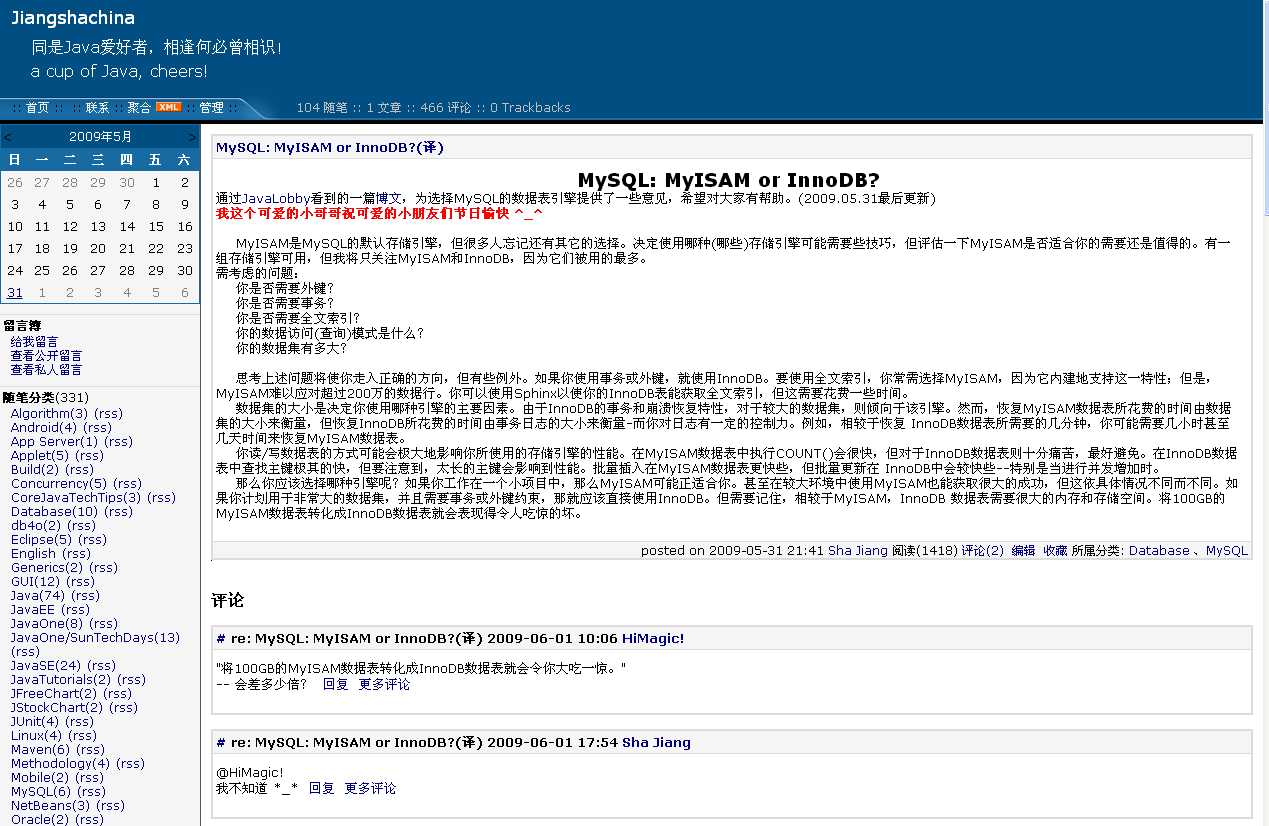Viewport: 1269px width, 826px height.
Task: Open the Maven(6) category
Action: coord(41,749)
